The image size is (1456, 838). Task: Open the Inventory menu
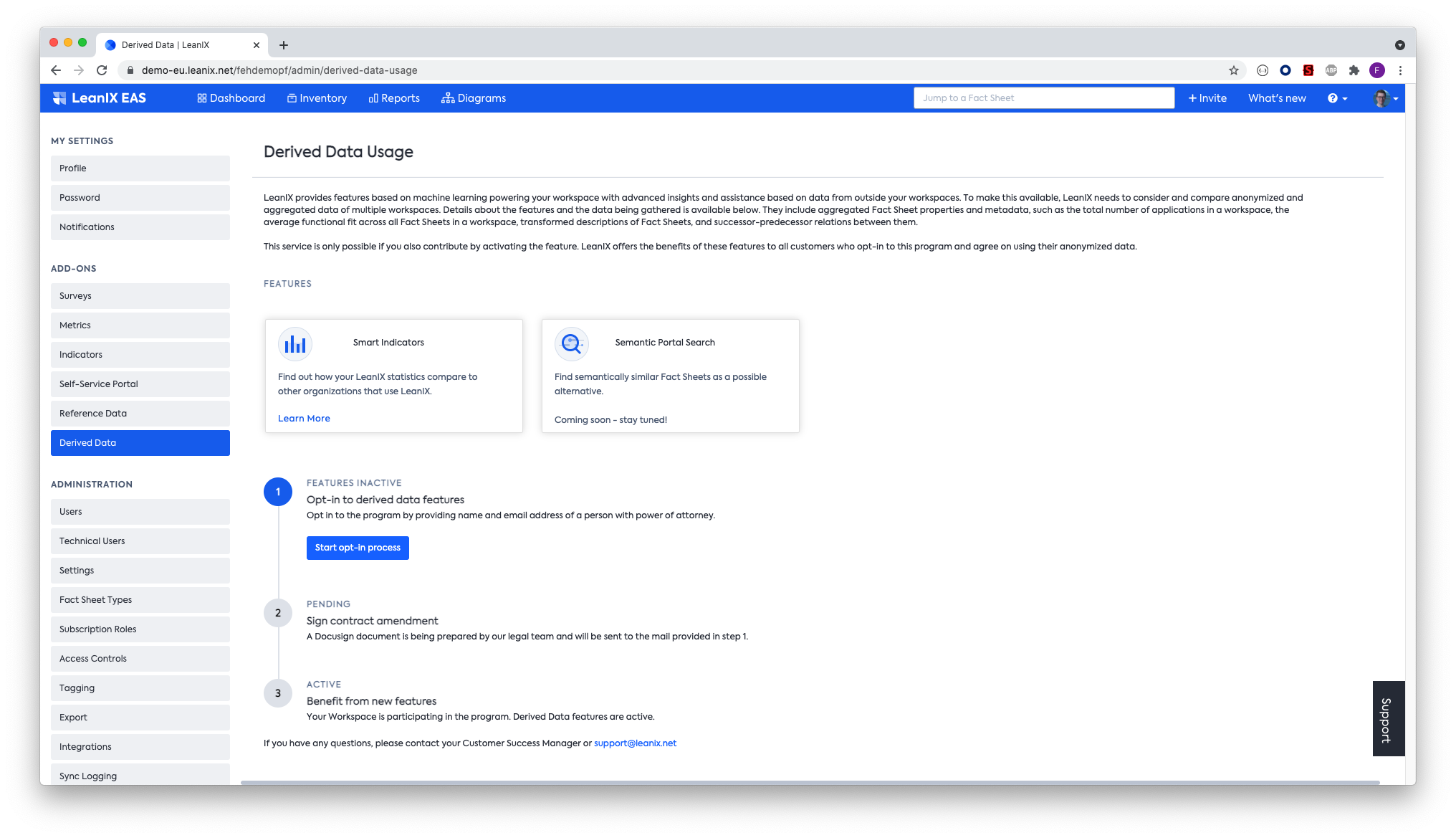point(317,98)
